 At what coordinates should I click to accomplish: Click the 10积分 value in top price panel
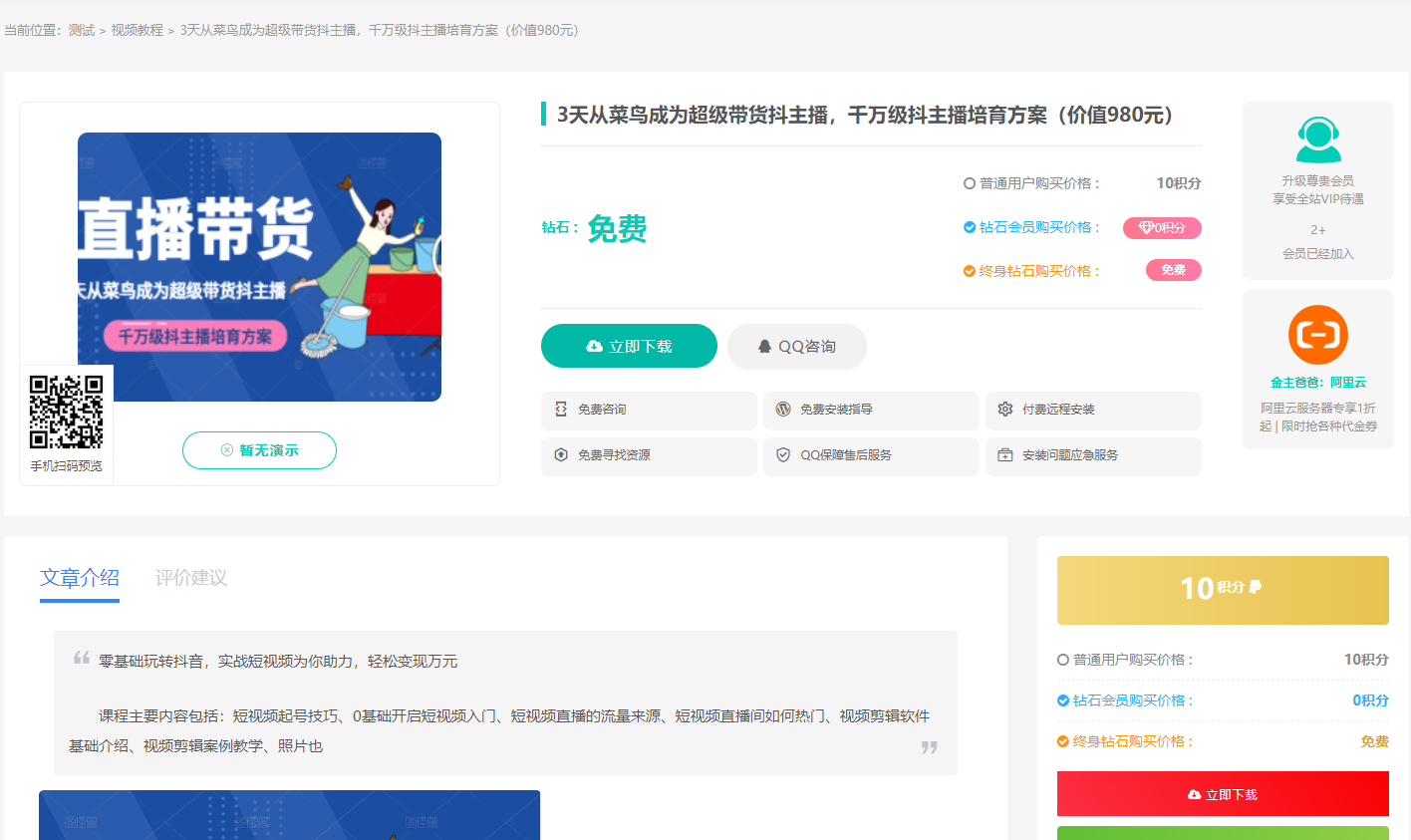pyautogui.click(x=1179, y=183)
